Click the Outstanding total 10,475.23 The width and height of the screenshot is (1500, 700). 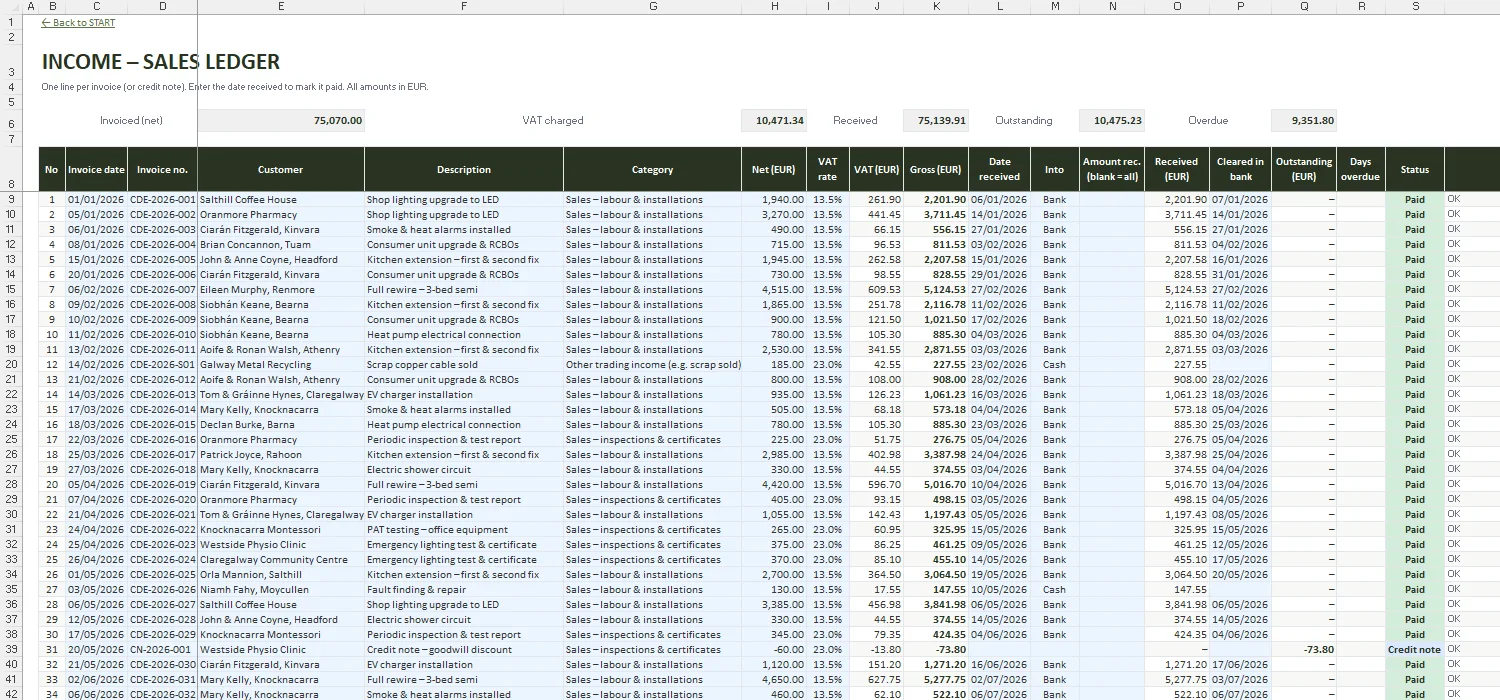pyautogui.click(x=1112, y=121)
